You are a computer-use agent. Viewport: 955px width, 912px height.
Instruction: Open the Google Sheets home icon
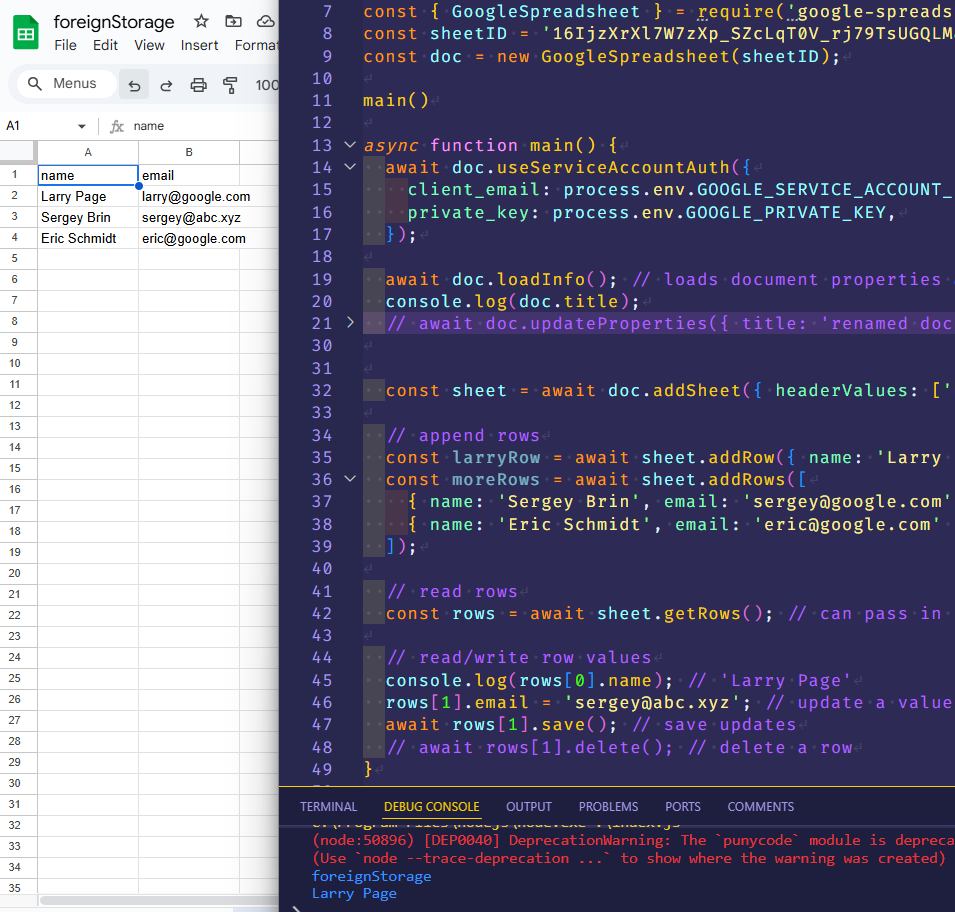coord(26,33)
